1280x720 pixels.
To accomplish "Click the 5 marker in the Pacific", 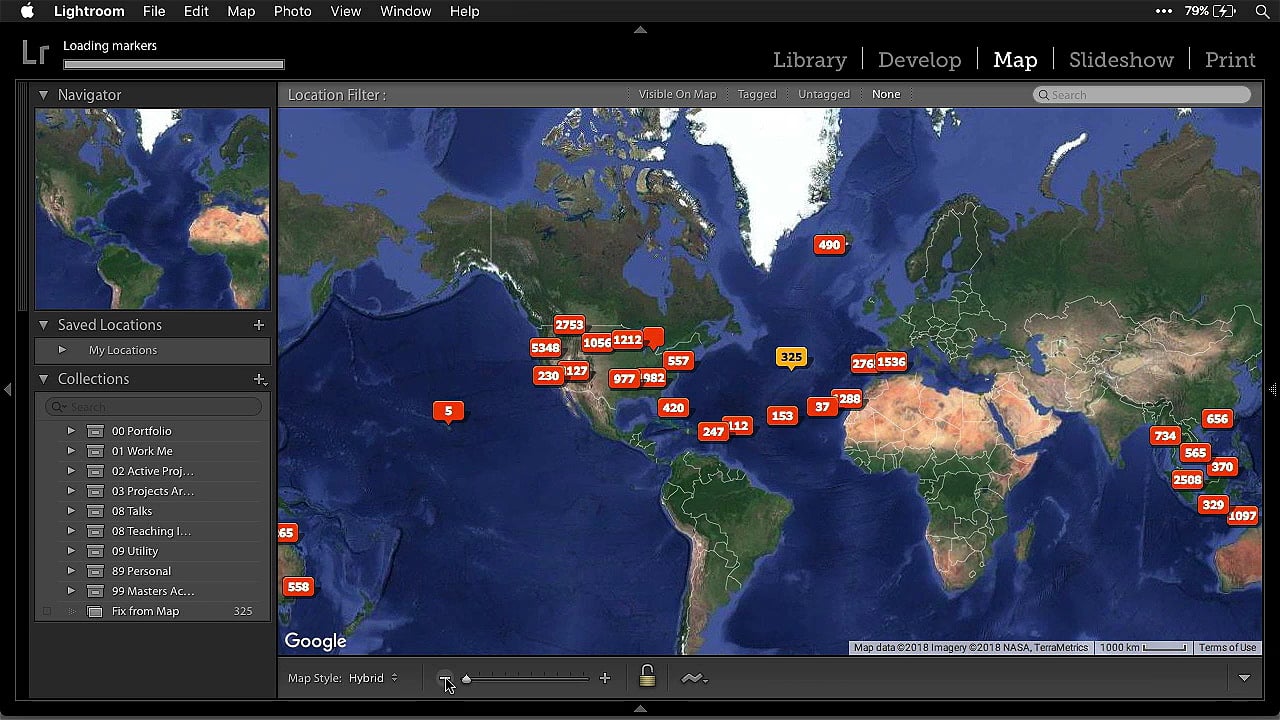I will 448,411.
